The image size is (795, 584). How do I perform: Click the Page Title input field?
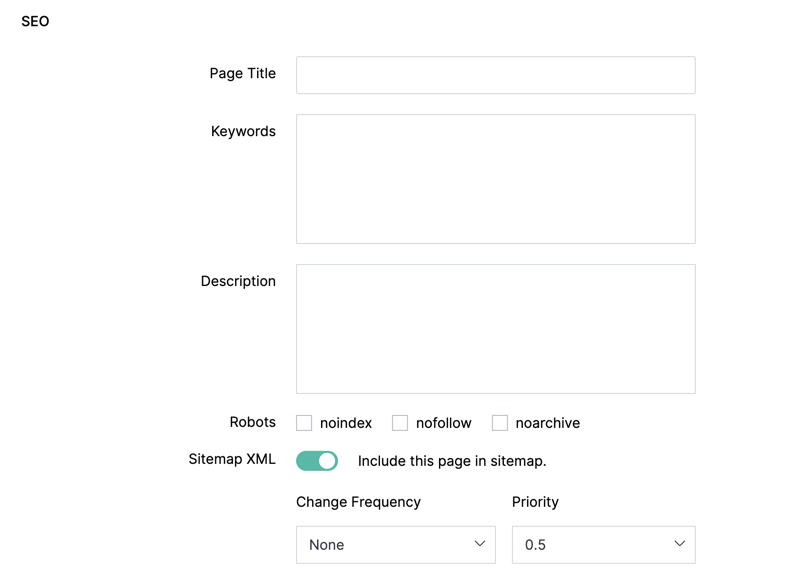coord(495,75)
